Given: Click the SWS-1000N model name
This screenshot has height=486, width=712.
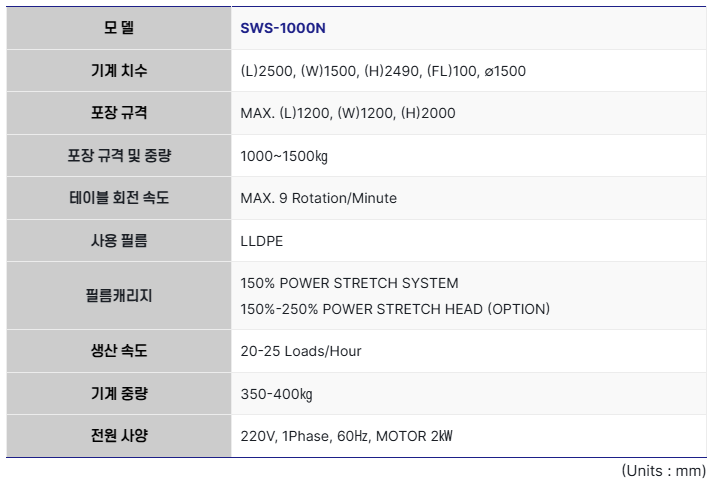Looking at the screenshot, I should click(283, 28).
